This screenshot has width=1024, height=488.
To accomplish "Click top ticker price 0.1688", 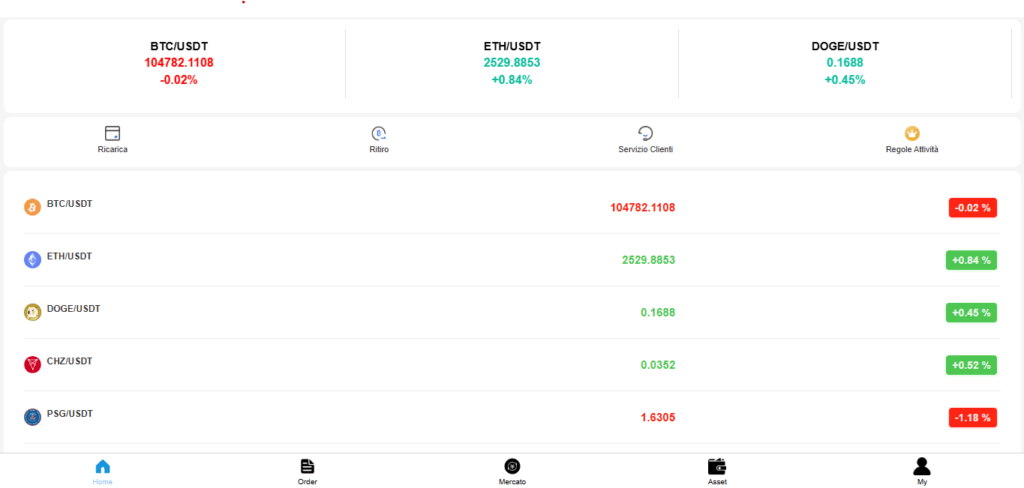I will [845, 63].
